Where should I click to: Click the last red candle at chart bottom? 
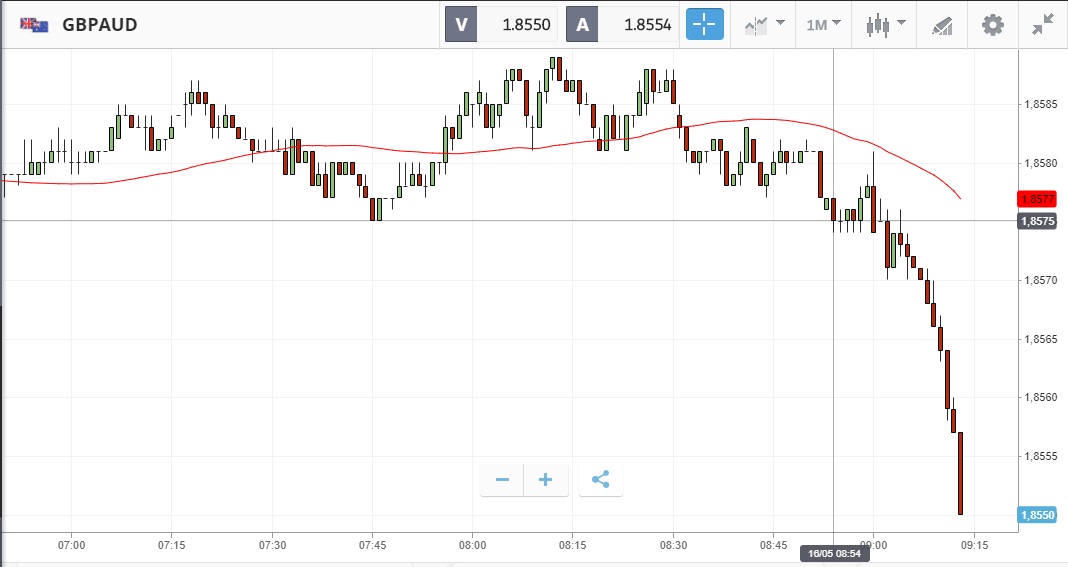point(960,473)
